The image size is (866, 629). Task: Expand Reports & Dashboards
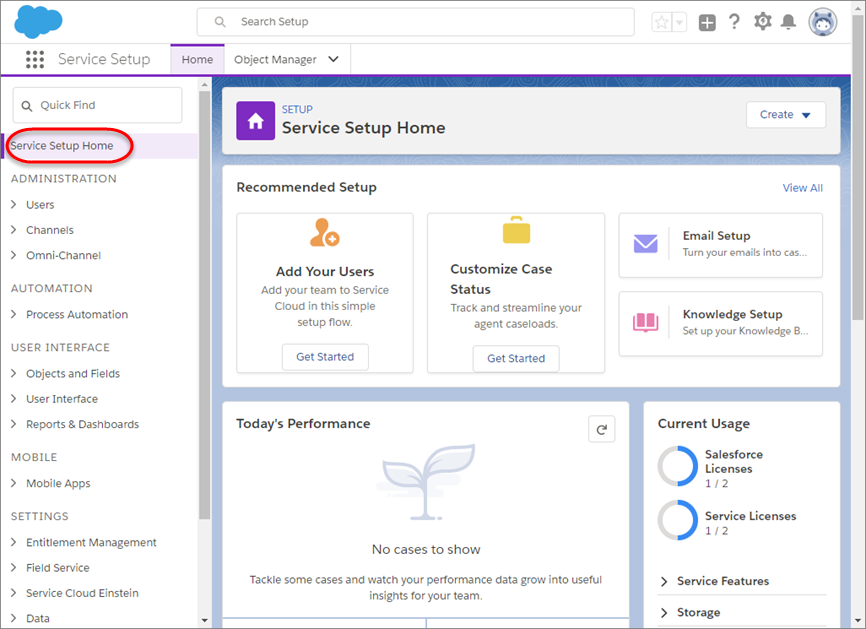(x=14, y=424)
